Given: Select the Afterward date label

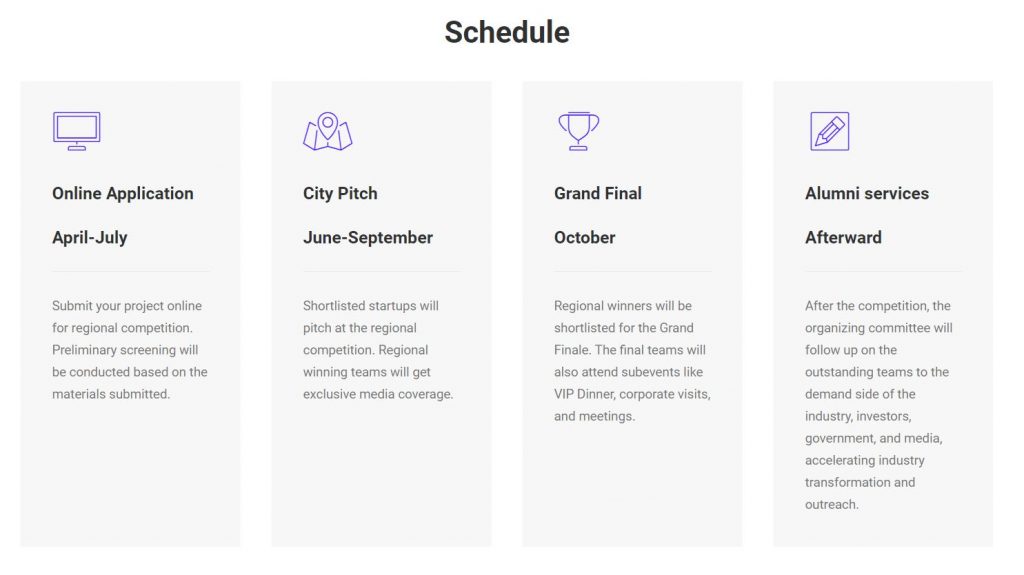Looking at the screenshot, I should pyautogui.click(x=843, y=238).
